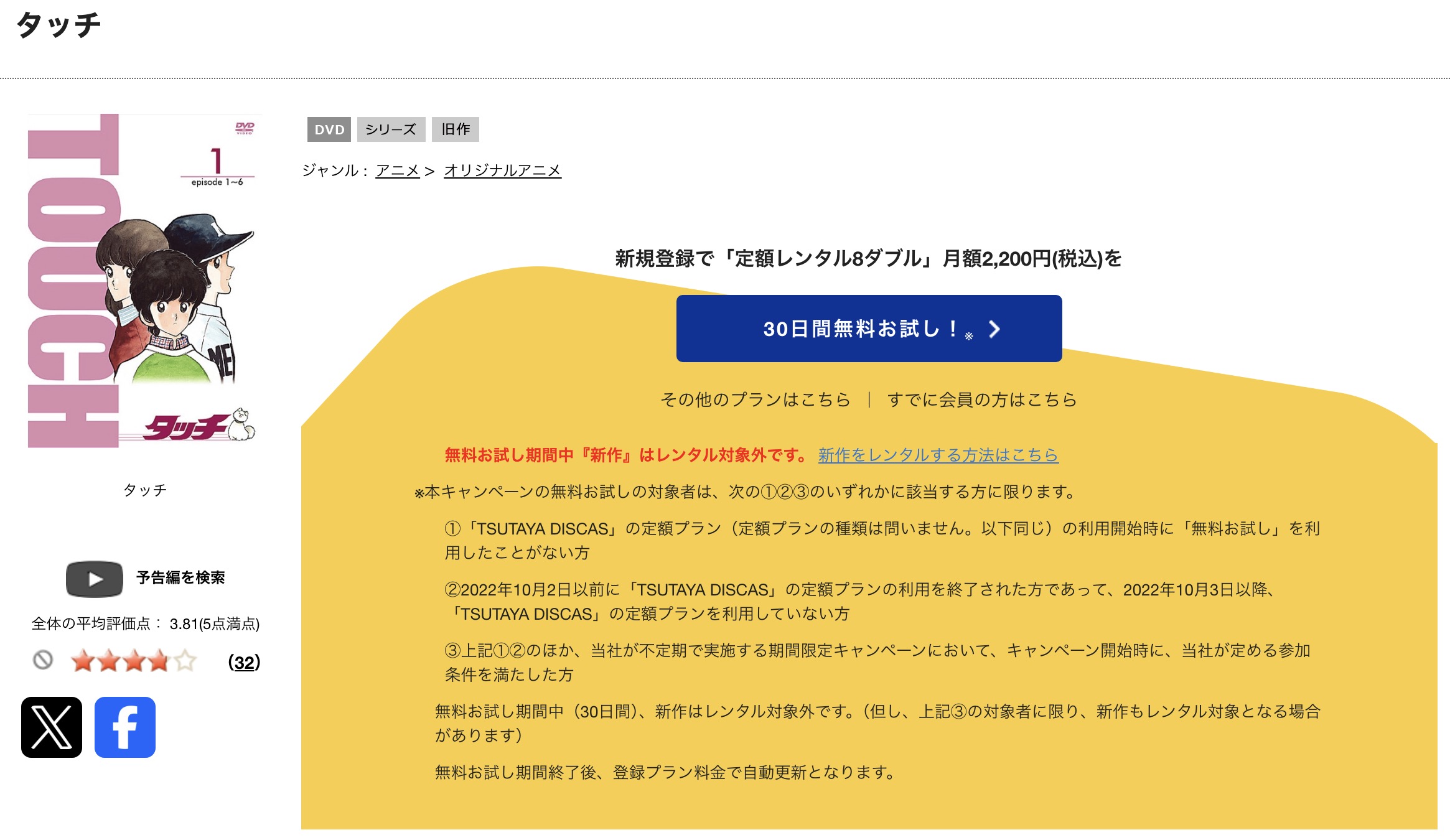Click the DVD tag badge
Screen dimensions: 1450x840
pos(329,129)
